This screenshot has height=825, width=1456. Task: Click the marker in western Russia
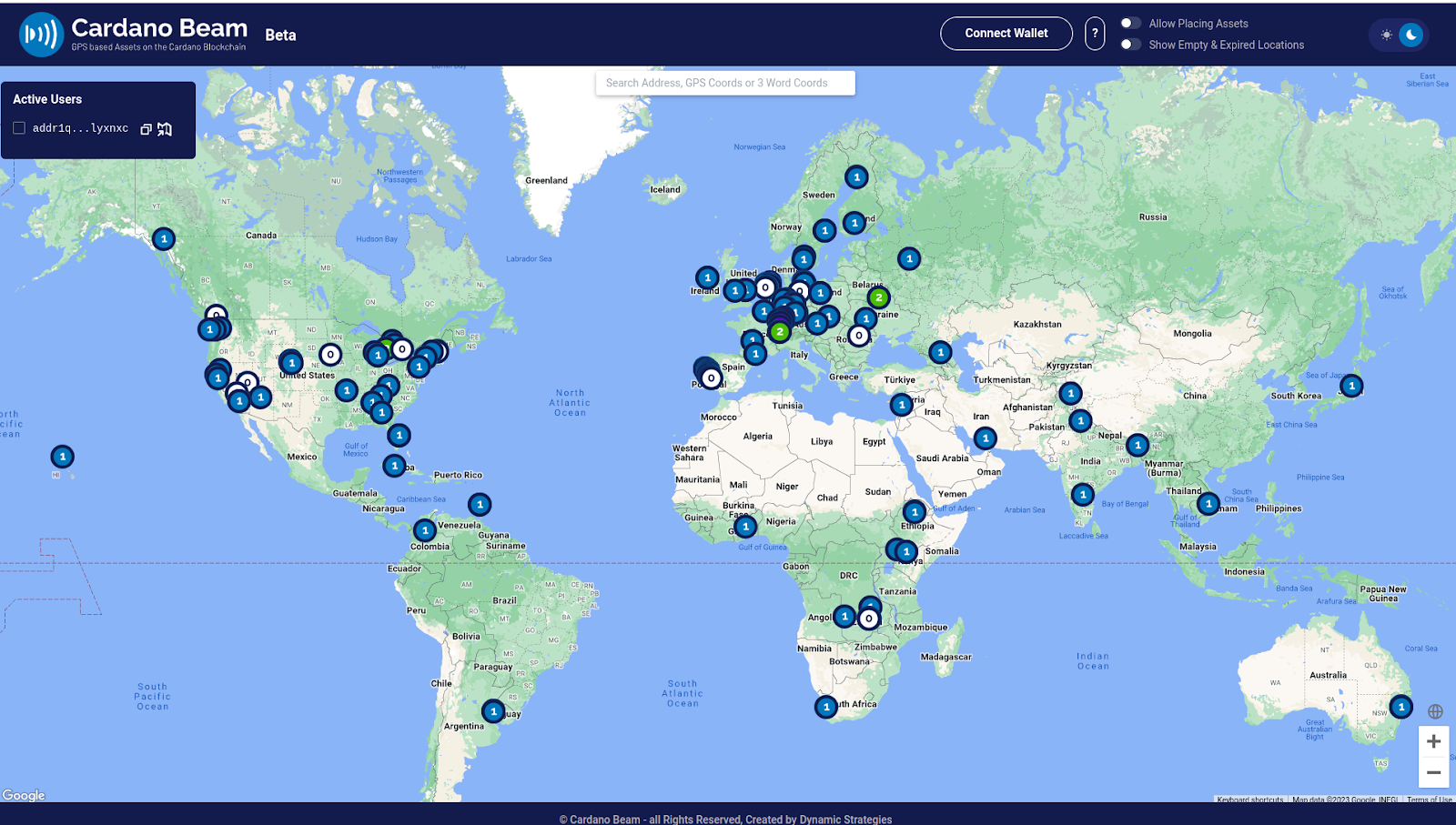tap(908, 258)
